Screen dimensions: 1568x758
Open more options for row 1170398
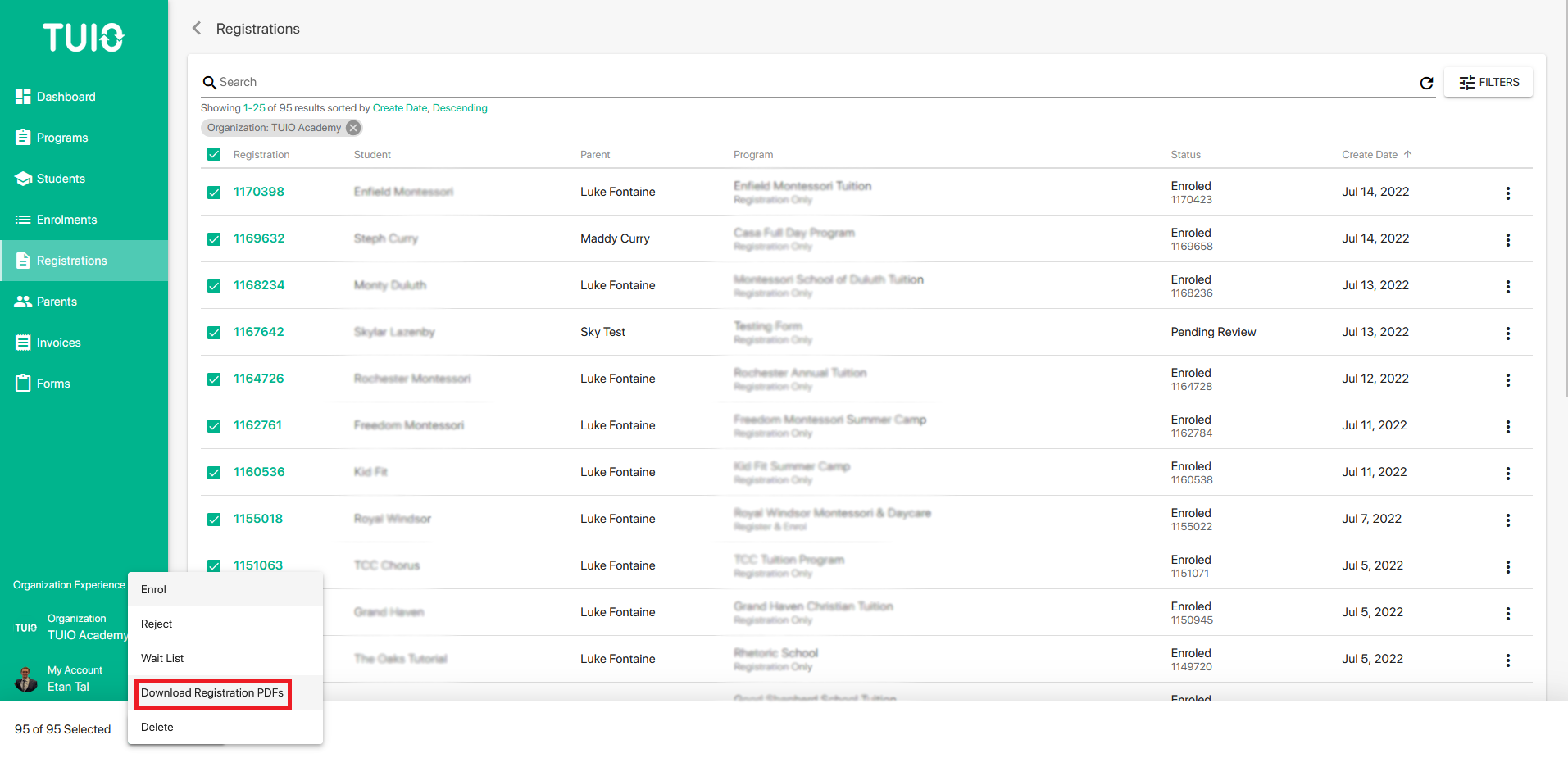click(1507, 193)
